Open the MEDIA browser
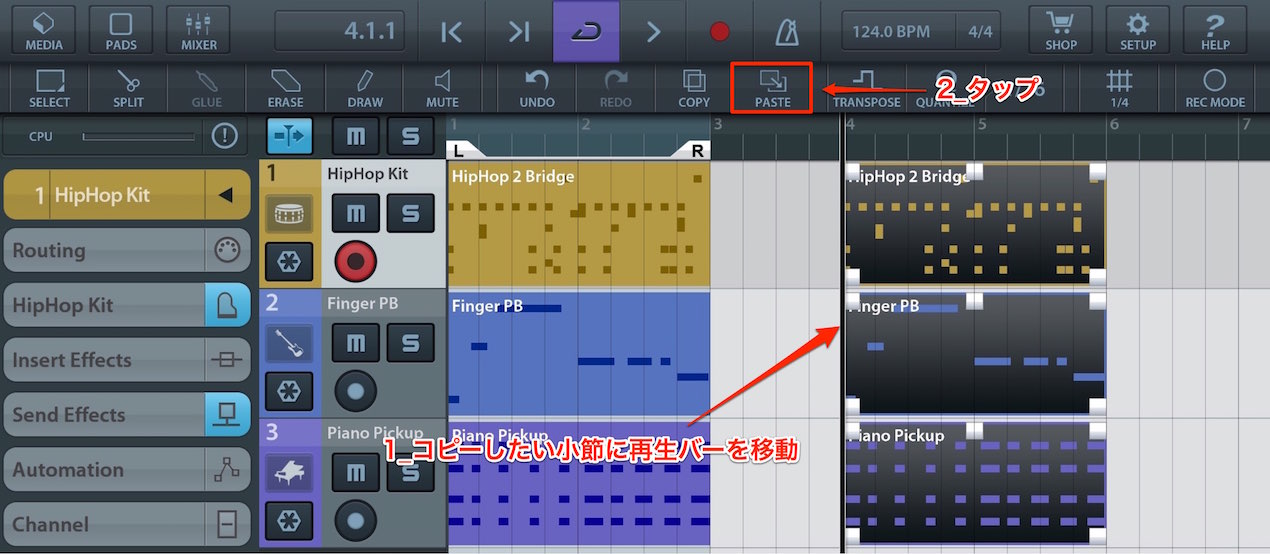The image size is (1270, 554). click(43, 30)
